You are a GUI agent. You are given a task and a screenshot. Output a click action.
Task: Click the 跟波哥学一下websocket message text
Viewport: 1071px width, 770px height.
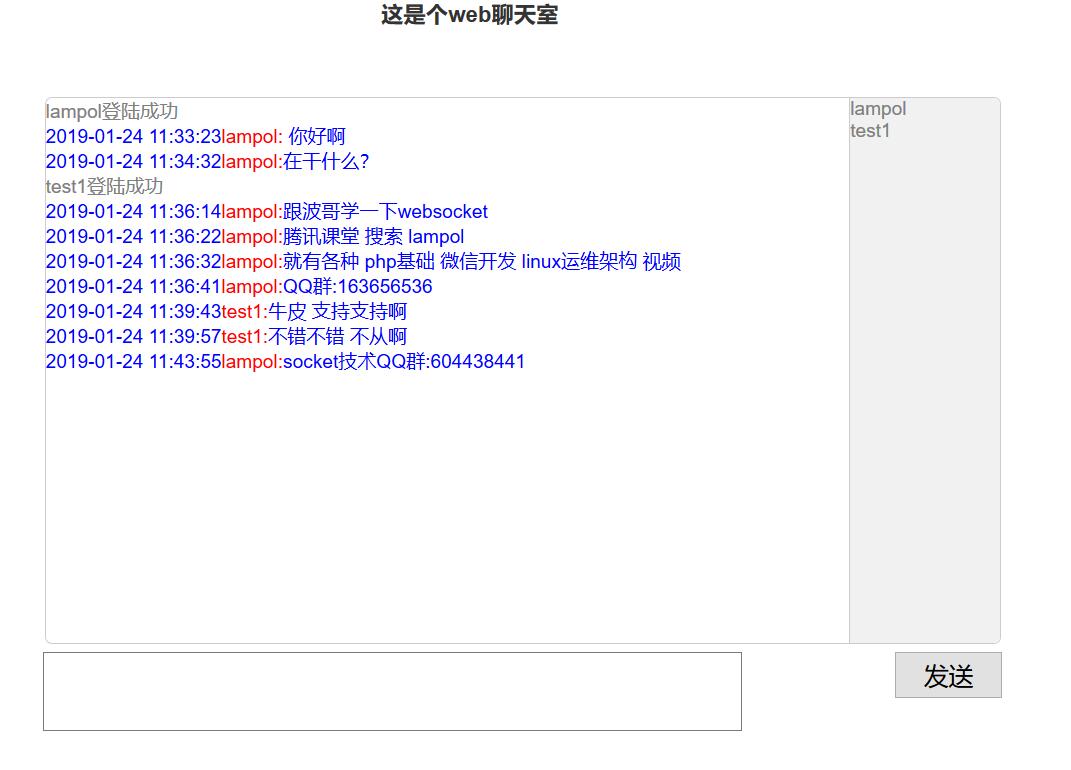(x=385, y=212)
